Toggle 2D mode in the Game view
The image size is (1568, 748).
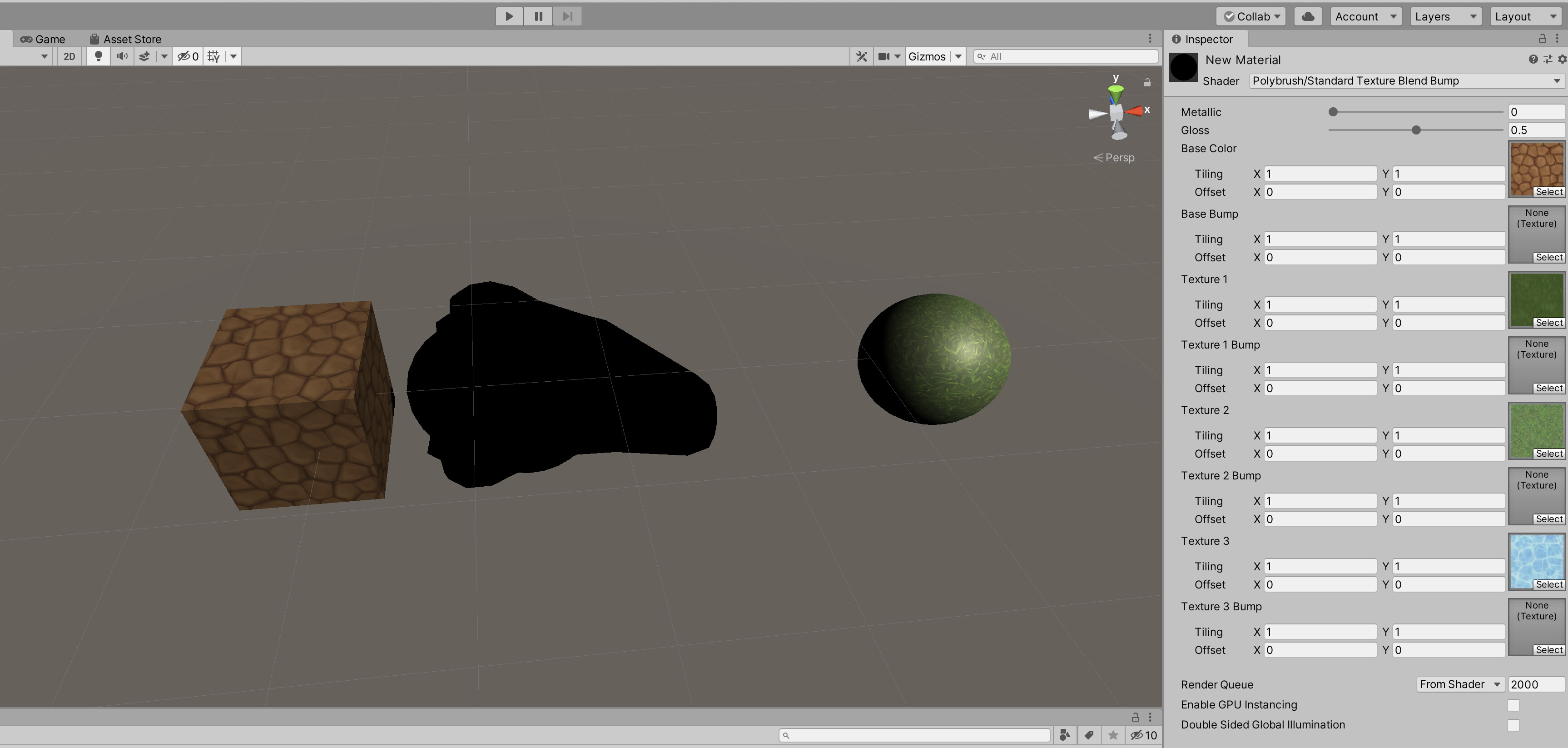68,56
